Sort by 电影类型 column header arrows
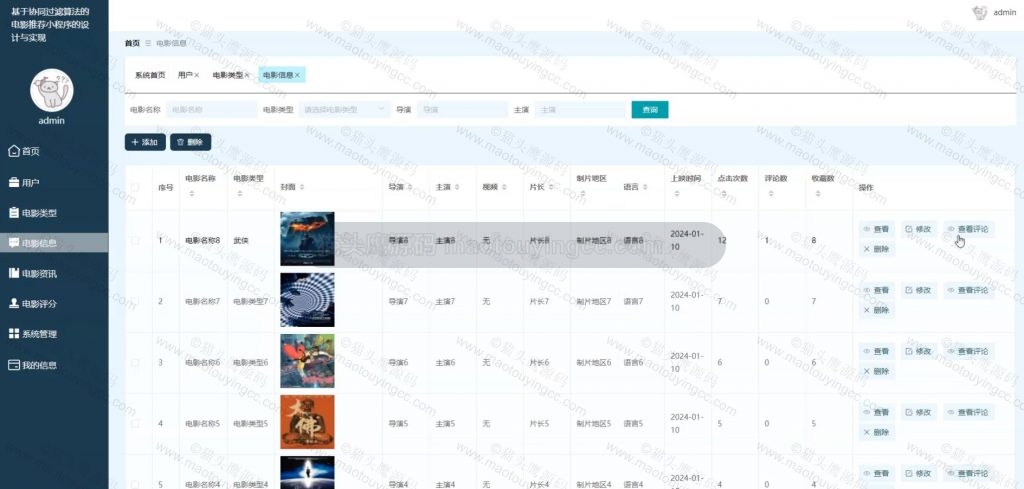Screen dimensions: 1024x489 (x=240, y=194)
